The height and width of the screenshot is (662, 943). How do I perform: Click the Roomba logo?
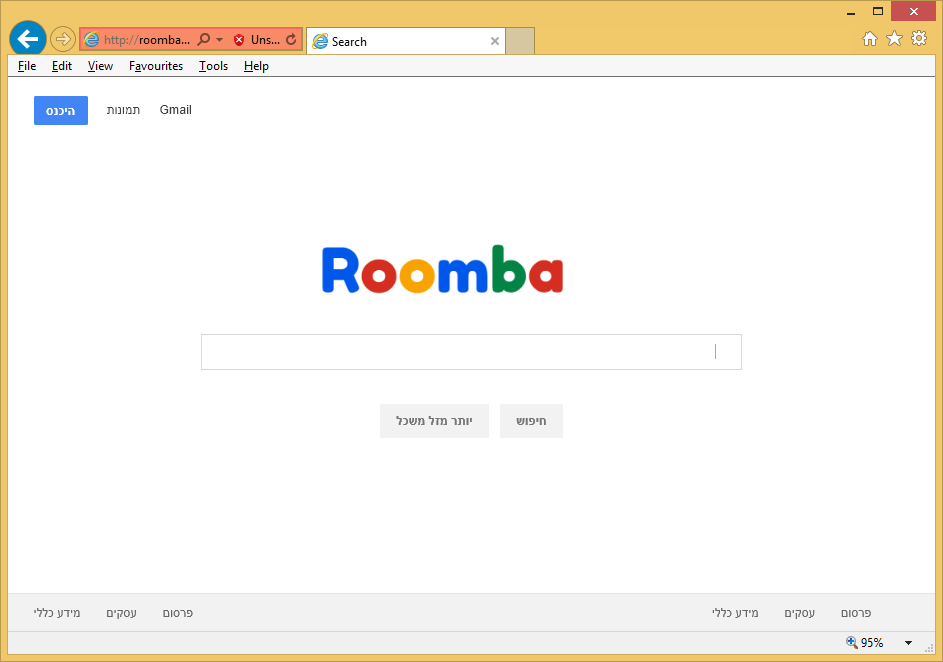coord(443,269)
